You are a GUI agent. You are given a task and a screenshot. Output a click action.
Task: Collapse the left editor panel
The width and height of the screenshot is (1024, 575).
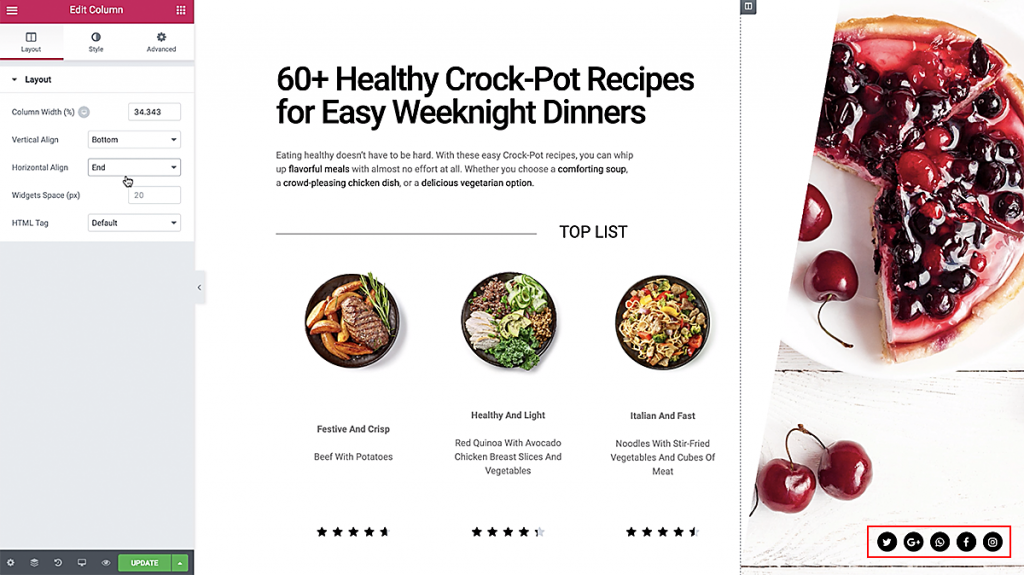click(x=199, y=288)
